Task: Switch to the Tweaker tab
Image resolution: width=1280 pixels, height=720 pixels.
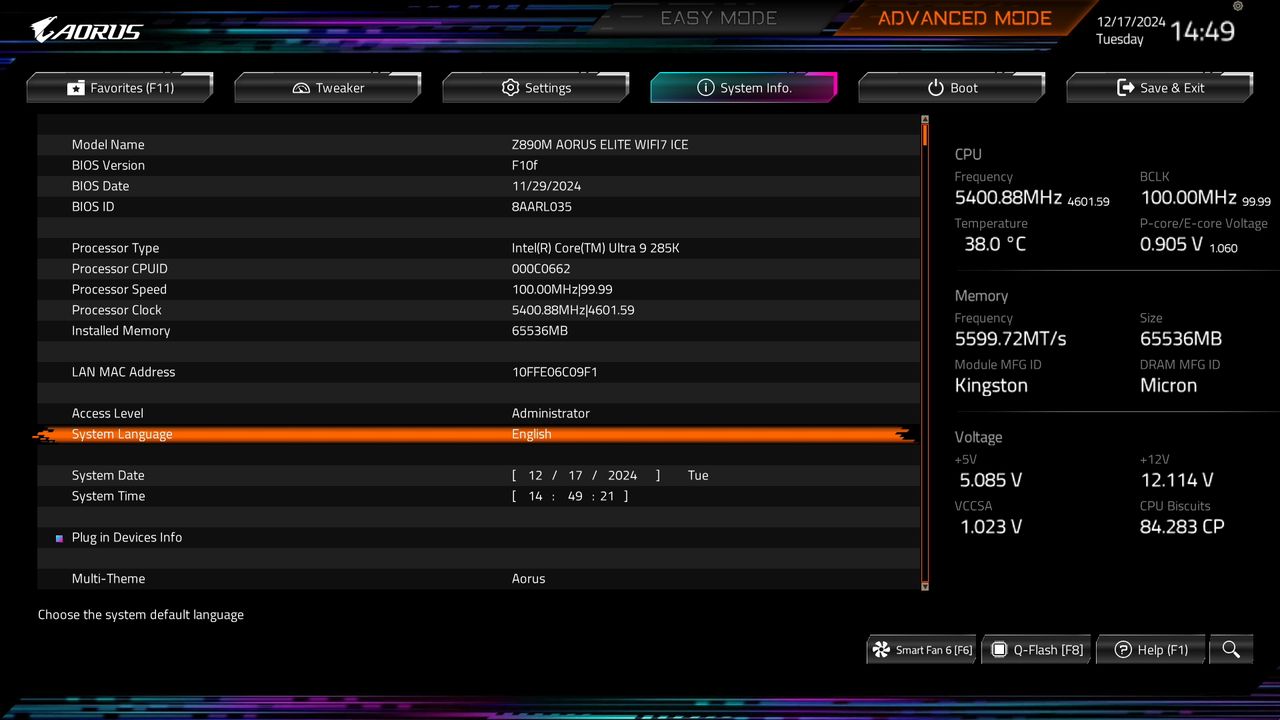Action: (x=328, y=88)
